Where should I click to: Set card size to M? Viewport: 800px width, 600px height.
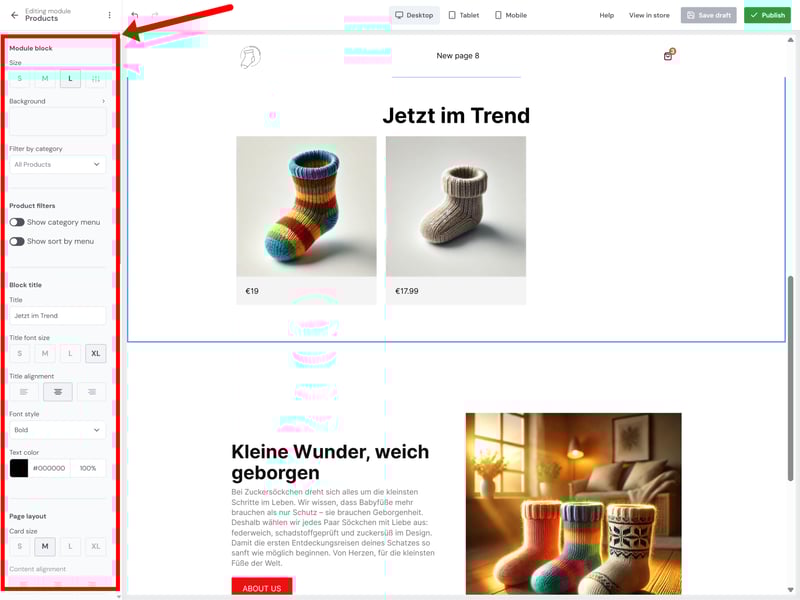point(45,546)
